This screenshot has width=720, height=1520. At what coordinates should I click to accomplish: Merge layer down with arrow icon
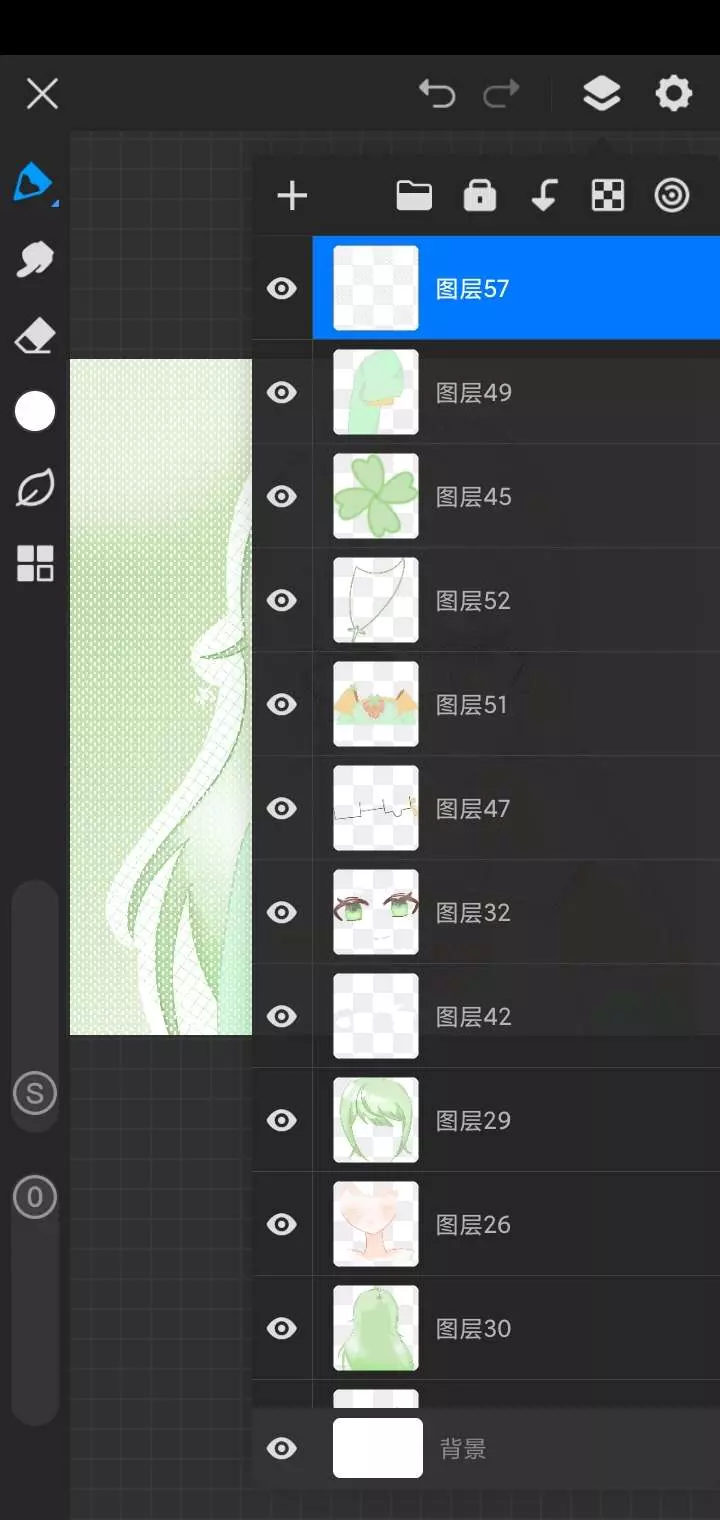[544, 196]
